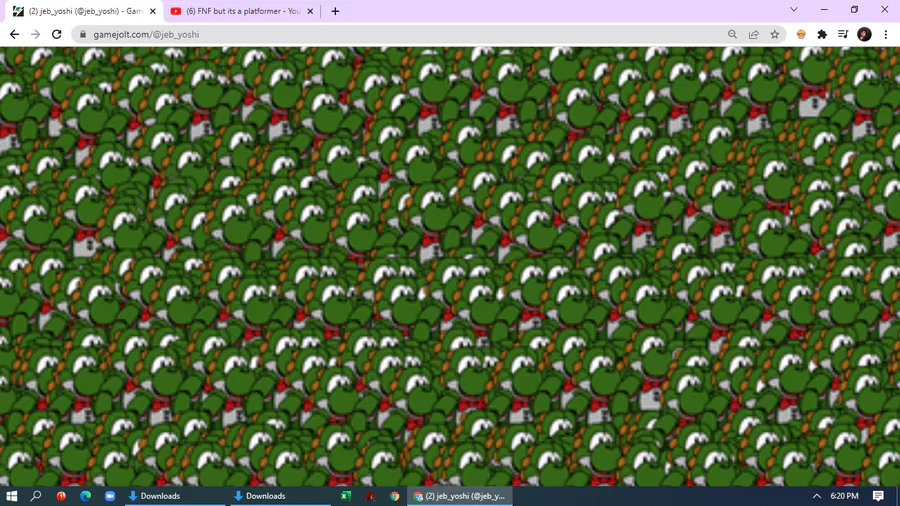Image resolution: width=900 pixels, height=506 pixels.
Task: Open a new tab with plus button
Action: pos(335,11)
